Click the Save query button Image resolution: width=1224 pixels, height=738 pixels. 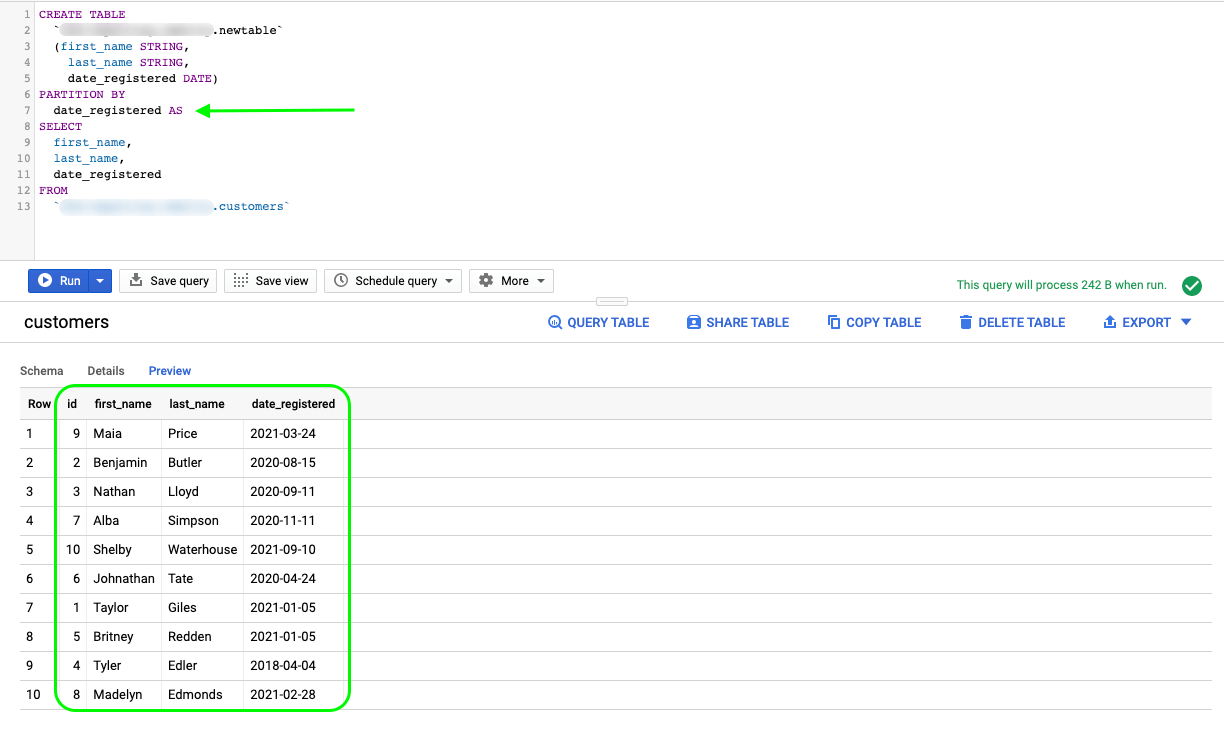(168, 281)
